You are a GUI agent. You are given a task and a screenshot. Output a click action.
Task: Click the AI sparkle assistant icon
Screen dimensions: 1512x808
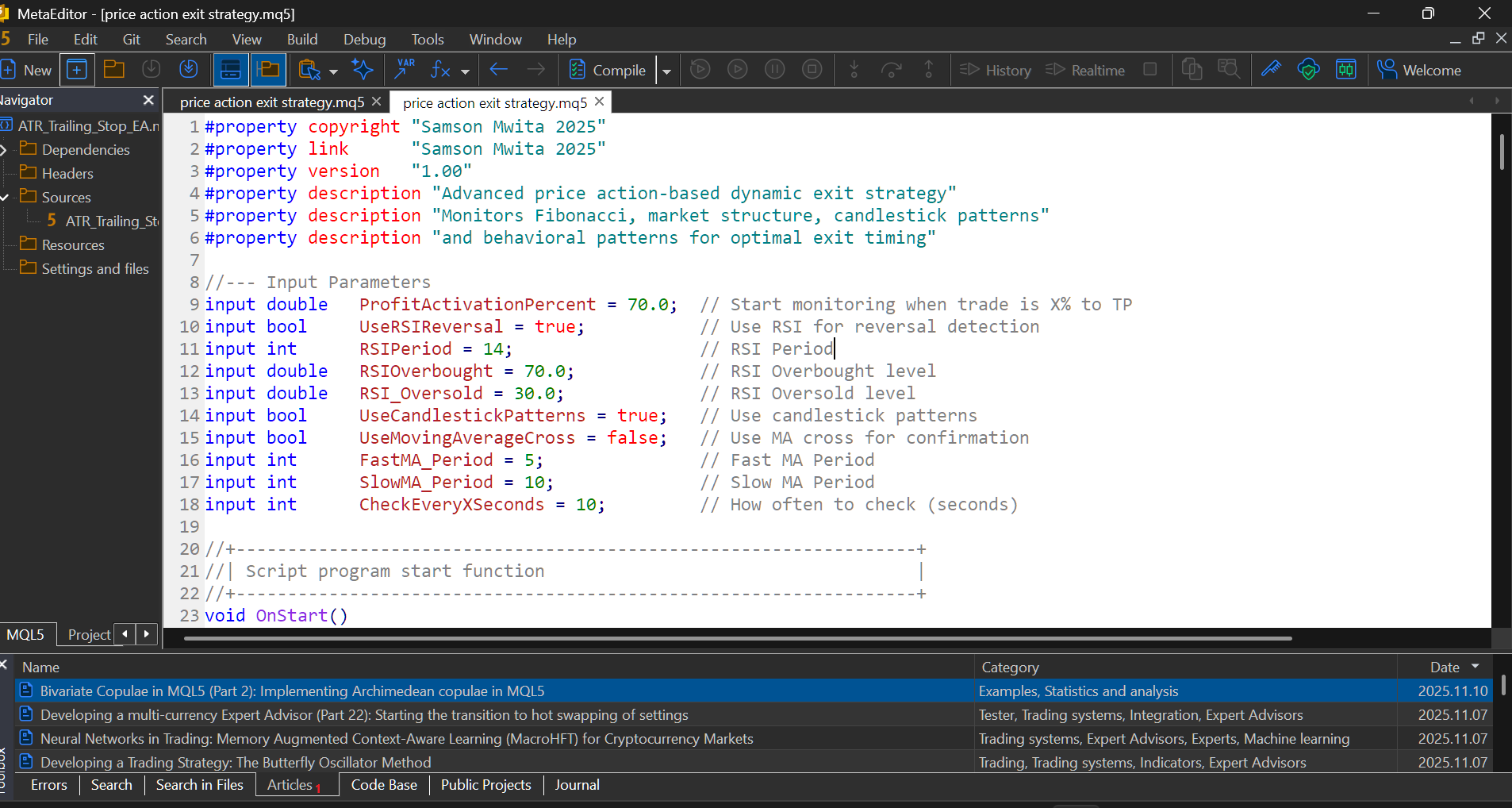click(x=363, y=70)
